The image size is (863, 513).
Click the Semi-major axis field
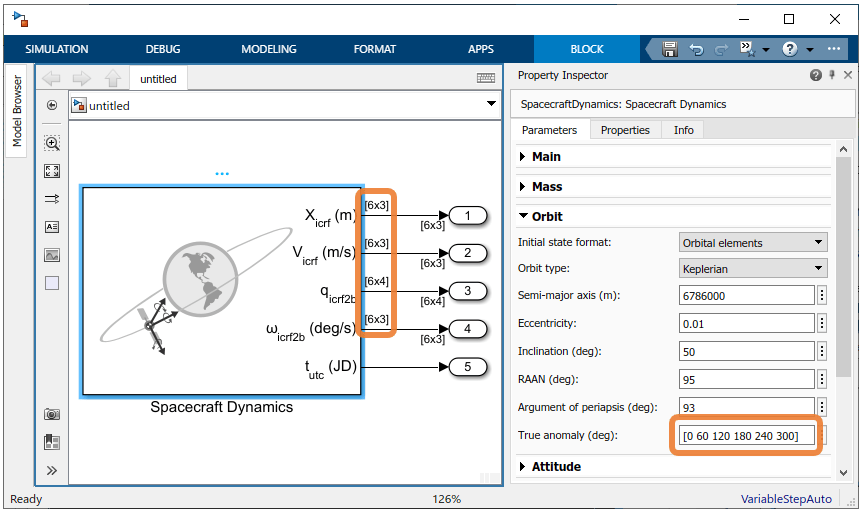point(746,296)
